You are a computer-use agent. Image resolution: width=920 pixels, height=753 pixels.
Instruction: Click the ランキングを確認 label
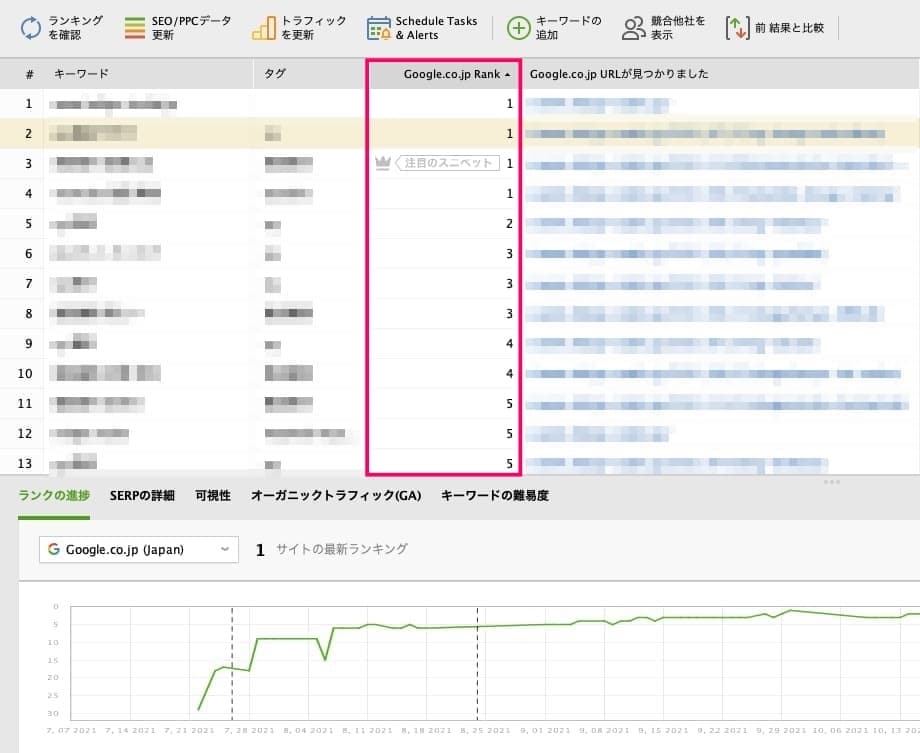coord(76,28)
